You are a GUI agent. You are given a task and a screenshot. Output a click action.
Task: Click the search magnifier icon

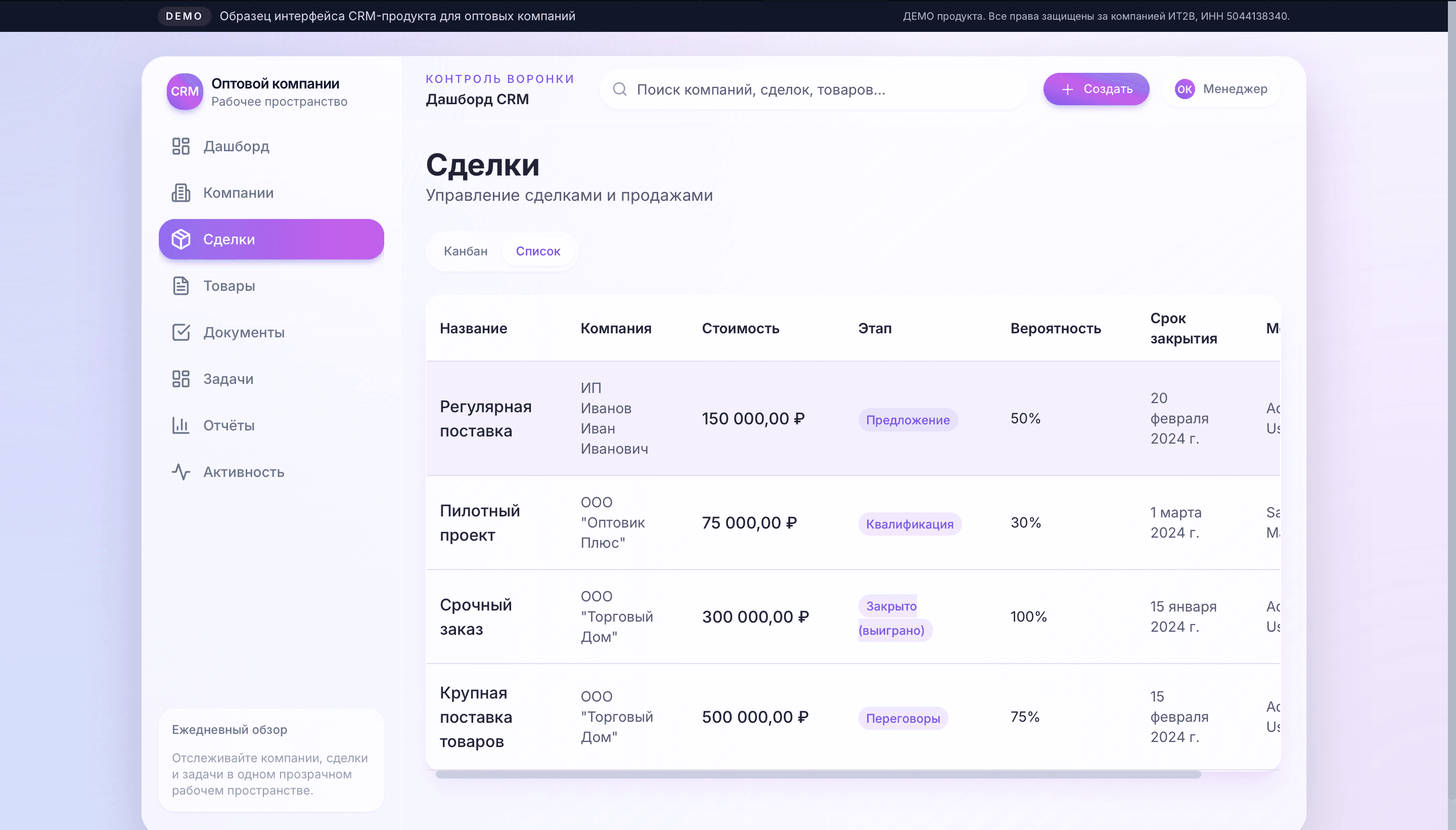click(x=620, y=90)
